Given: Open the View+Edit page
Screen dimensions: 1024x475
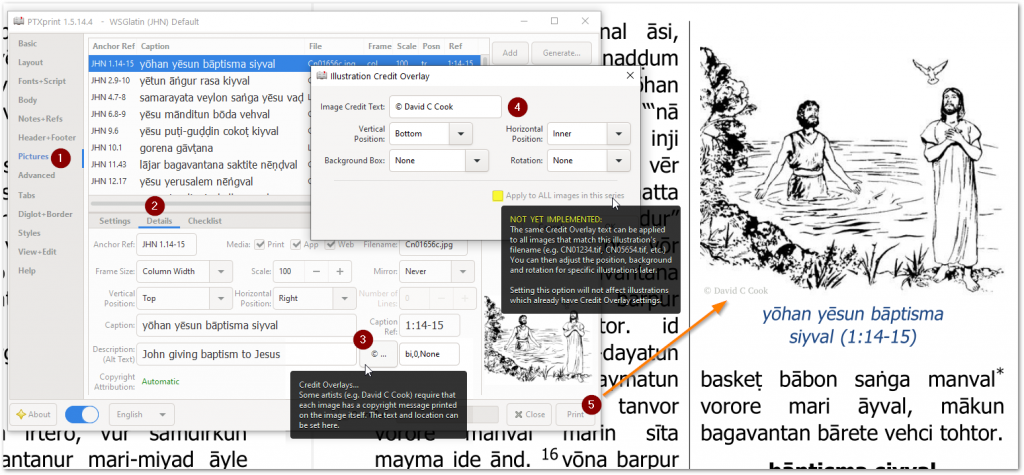Looking at the screenshot, I should [37, 252].
